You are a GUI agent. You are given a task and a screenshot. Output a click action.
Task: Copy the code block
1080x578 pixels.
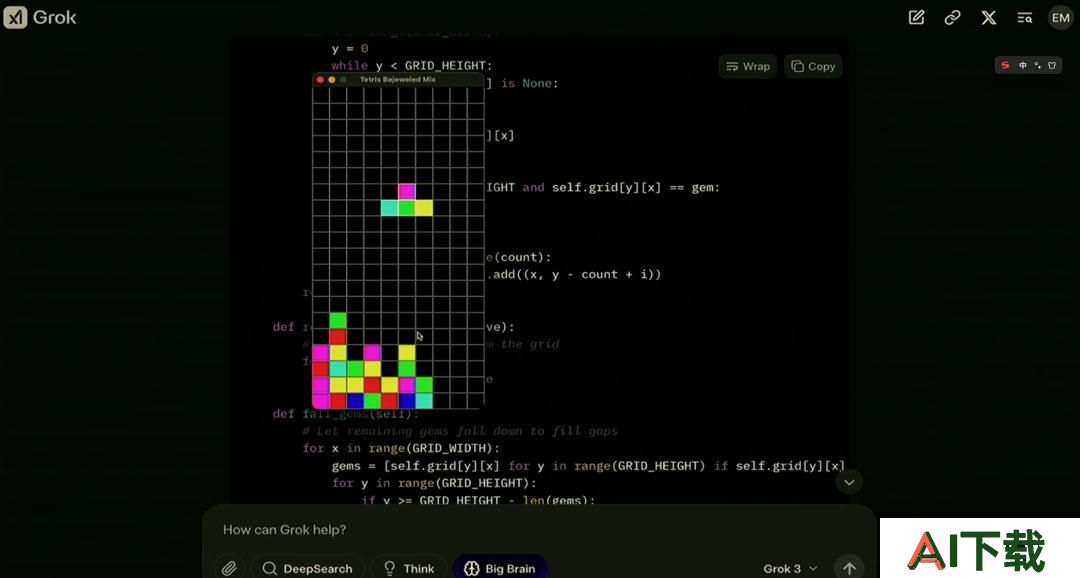coord(813,66)
